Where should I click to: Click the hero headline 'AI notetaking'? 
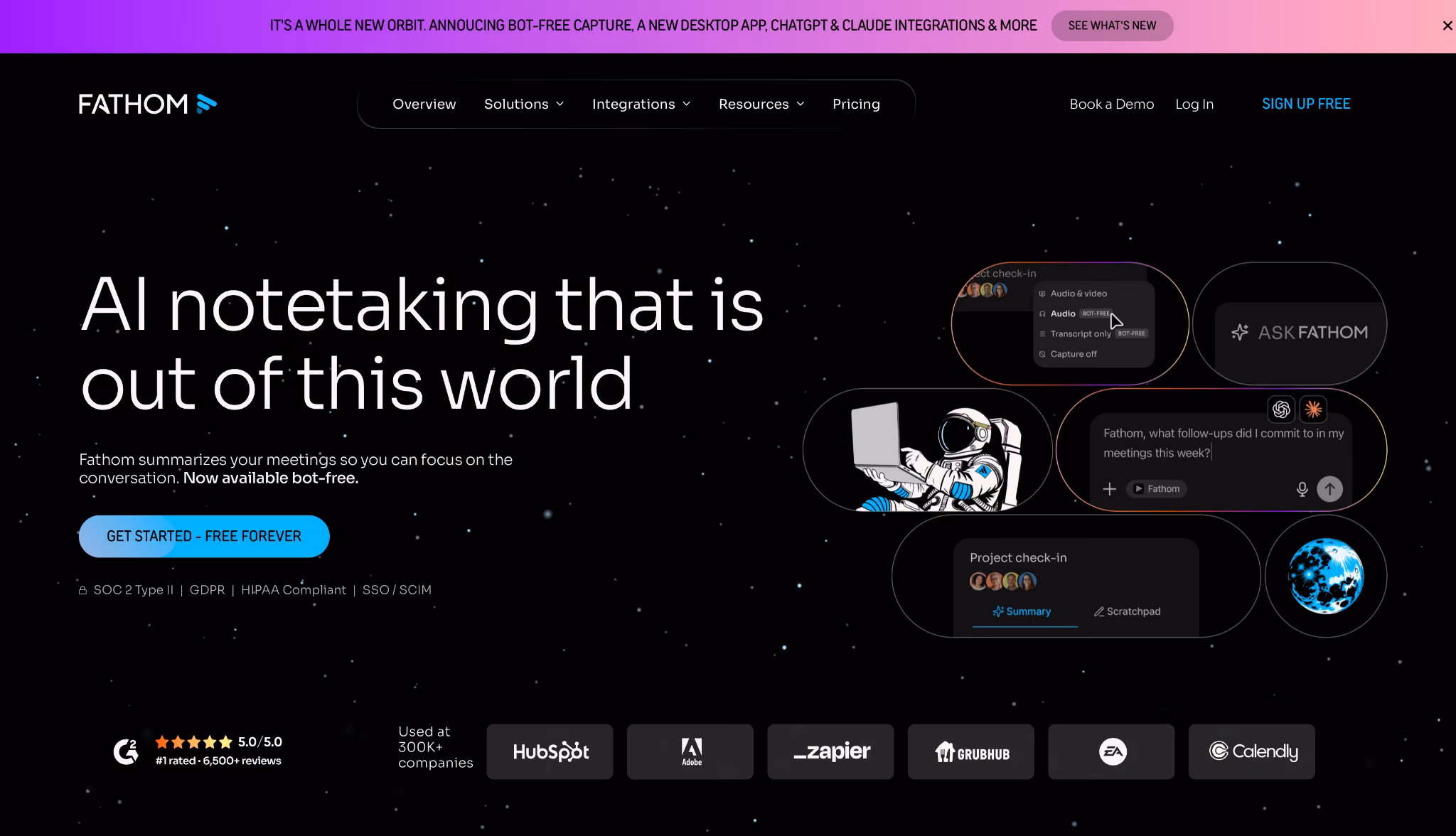pyautogui.click(x=309, y=306)
